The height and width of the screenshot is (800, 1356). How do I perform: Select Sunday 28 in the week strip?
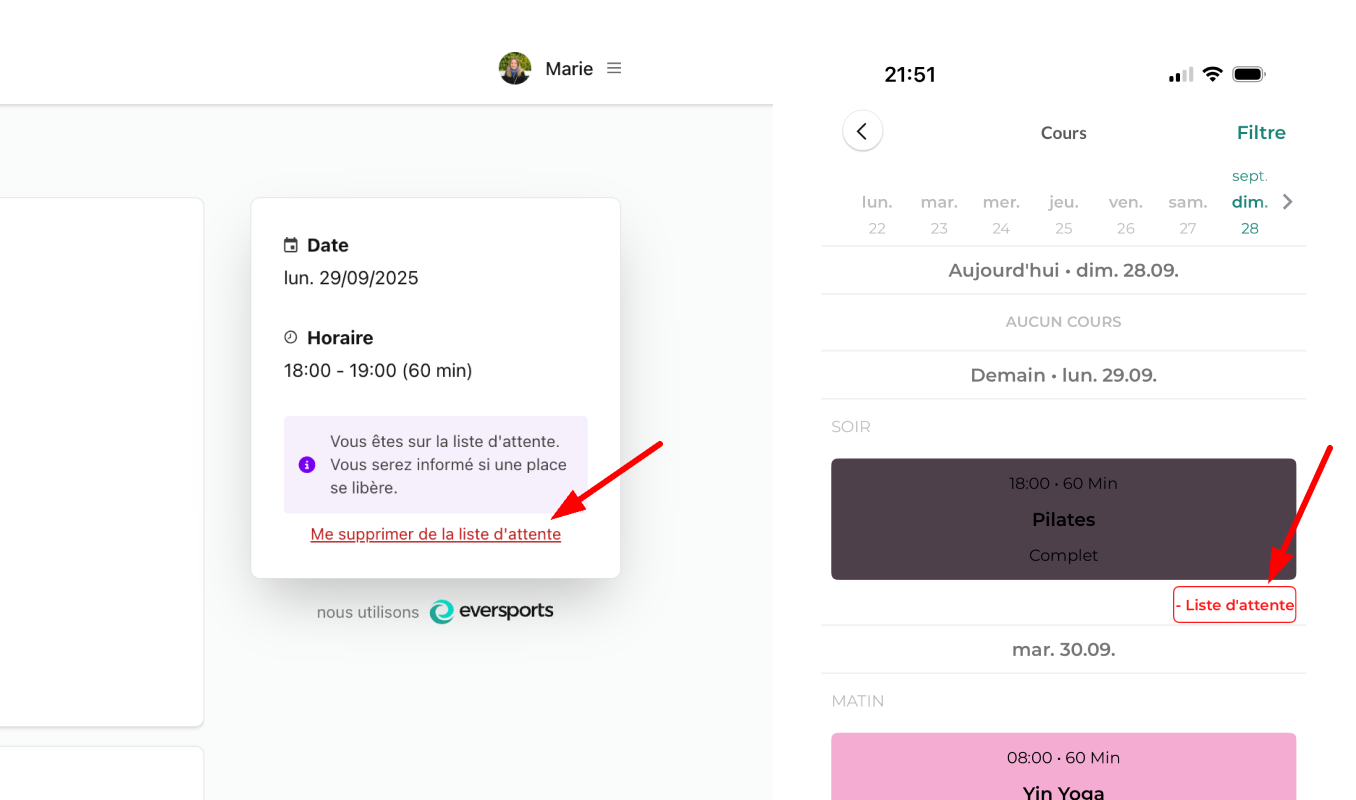tap(1250, 214)
